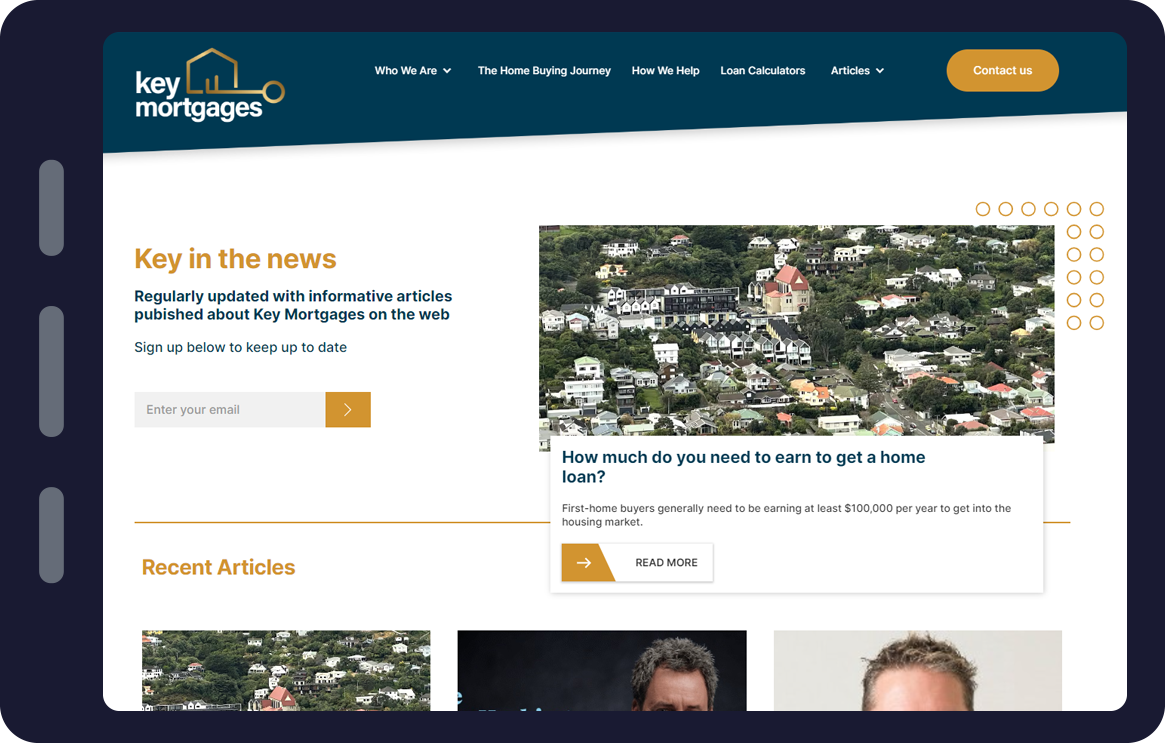Open the article thumbnail with dark background portrait
Image resolution: width=1165 pixels, height=743 pixels.
coord(601,670)
